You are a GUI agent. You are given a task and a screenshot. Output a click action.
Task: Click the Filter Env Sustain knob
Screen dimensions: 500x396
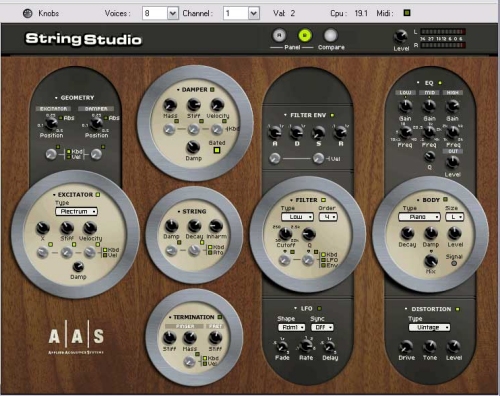(x=318, y=133)
